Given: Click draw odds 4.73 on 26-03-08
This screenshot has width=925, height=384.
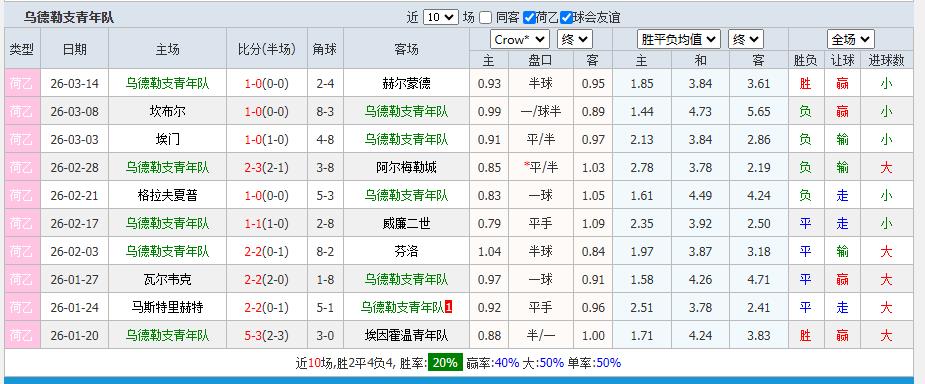Looking at the screenshot, I should point(700,111).
